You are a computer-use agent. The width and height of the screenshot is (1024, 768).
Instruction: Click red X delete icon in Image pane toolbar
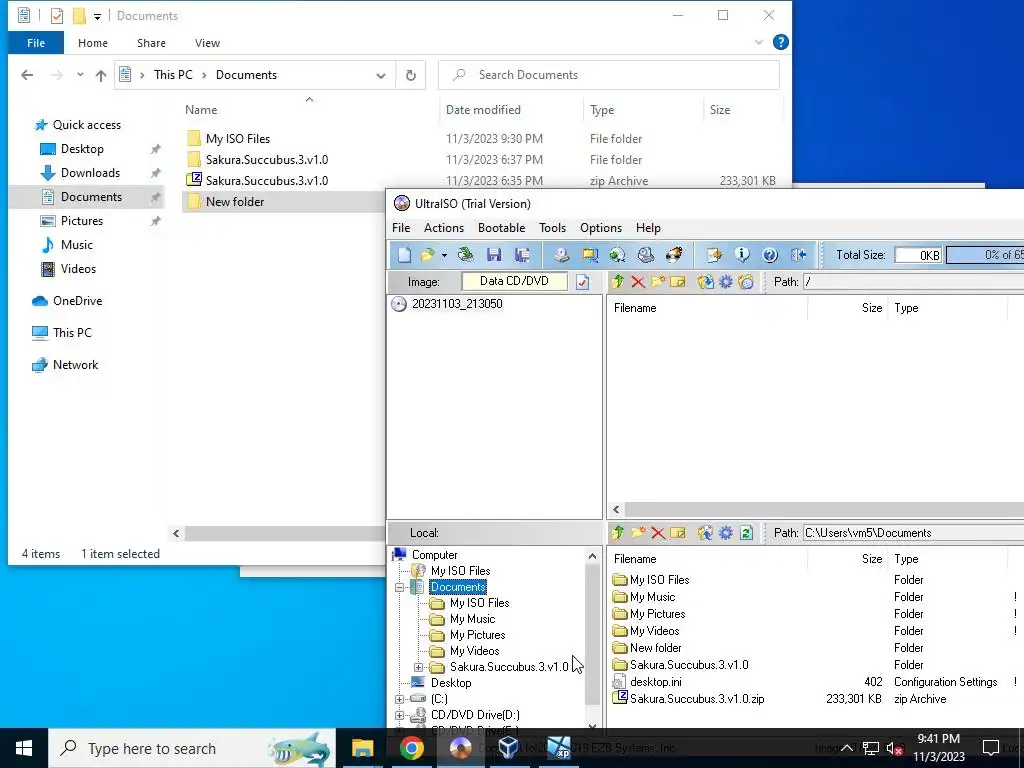[638, 281]
